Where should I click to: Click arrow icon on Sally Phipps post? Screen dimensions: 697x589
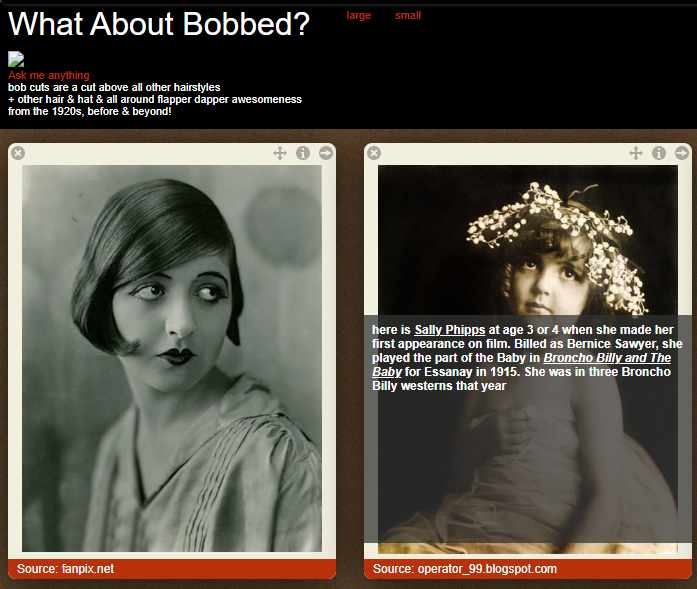(682, 153)
